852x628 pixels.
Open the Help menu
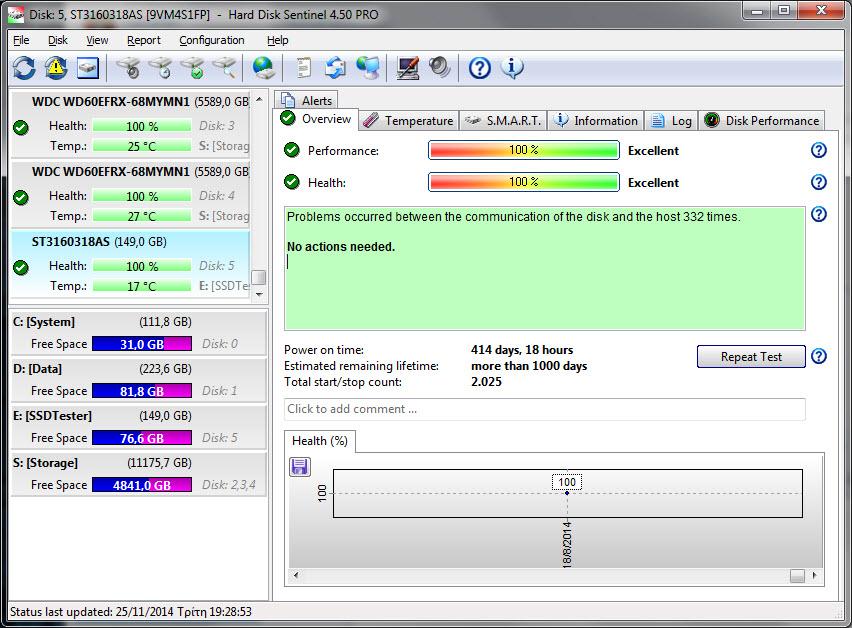(x=278, y=40)
